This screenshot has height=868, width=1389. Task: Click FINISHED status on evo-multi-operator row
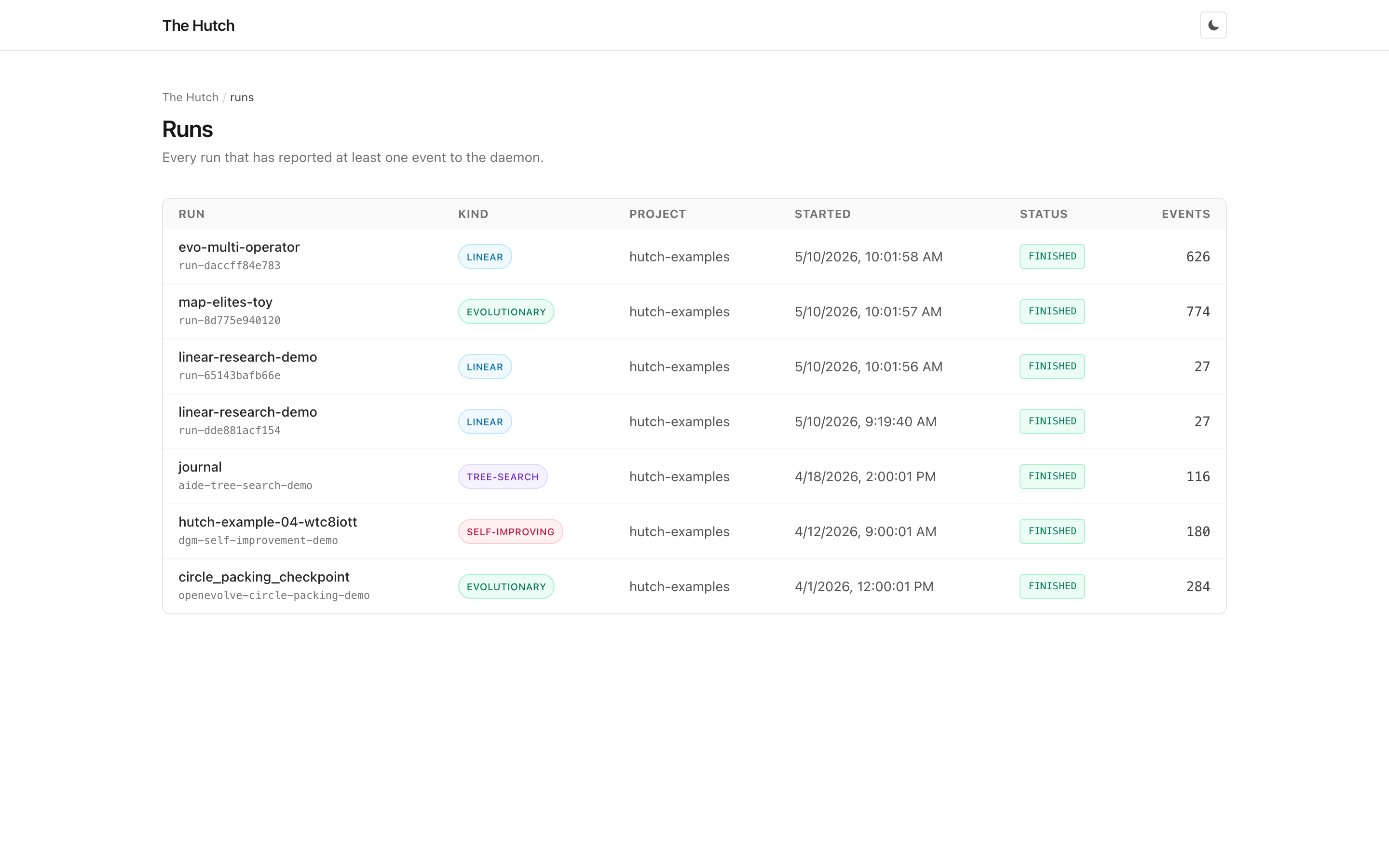tap(1052, 257)
